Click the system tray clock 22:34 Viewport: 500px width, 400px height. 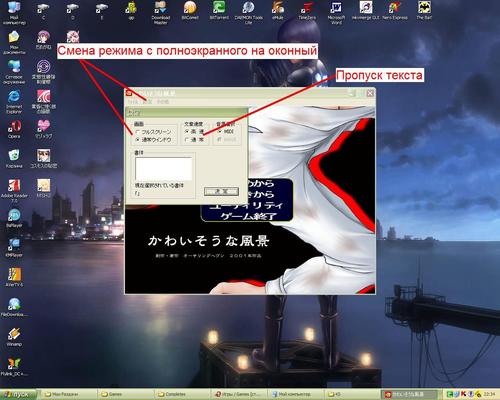click(489, 394)
